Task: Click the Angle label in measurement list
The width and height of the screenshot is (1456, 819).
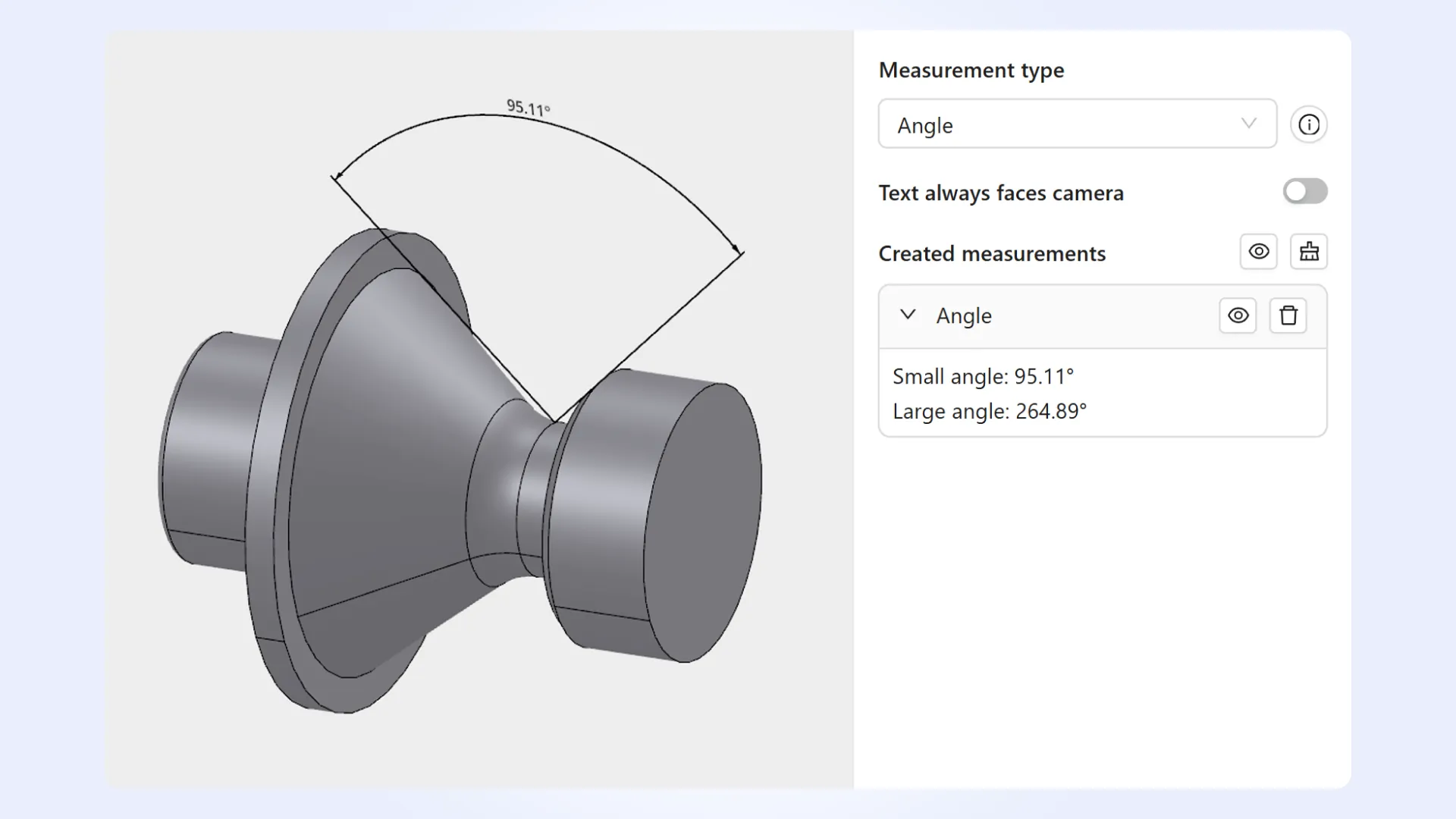Action: pyautogui.click(x=964, y=315)
